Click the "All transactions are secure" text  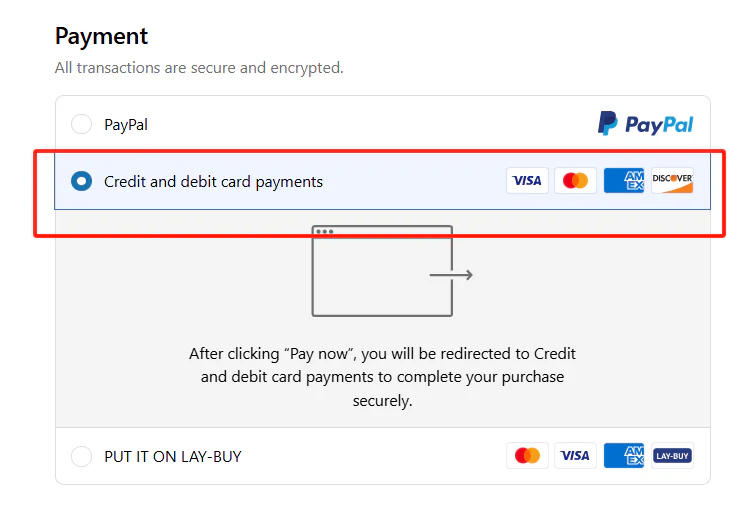coord(199,68)
